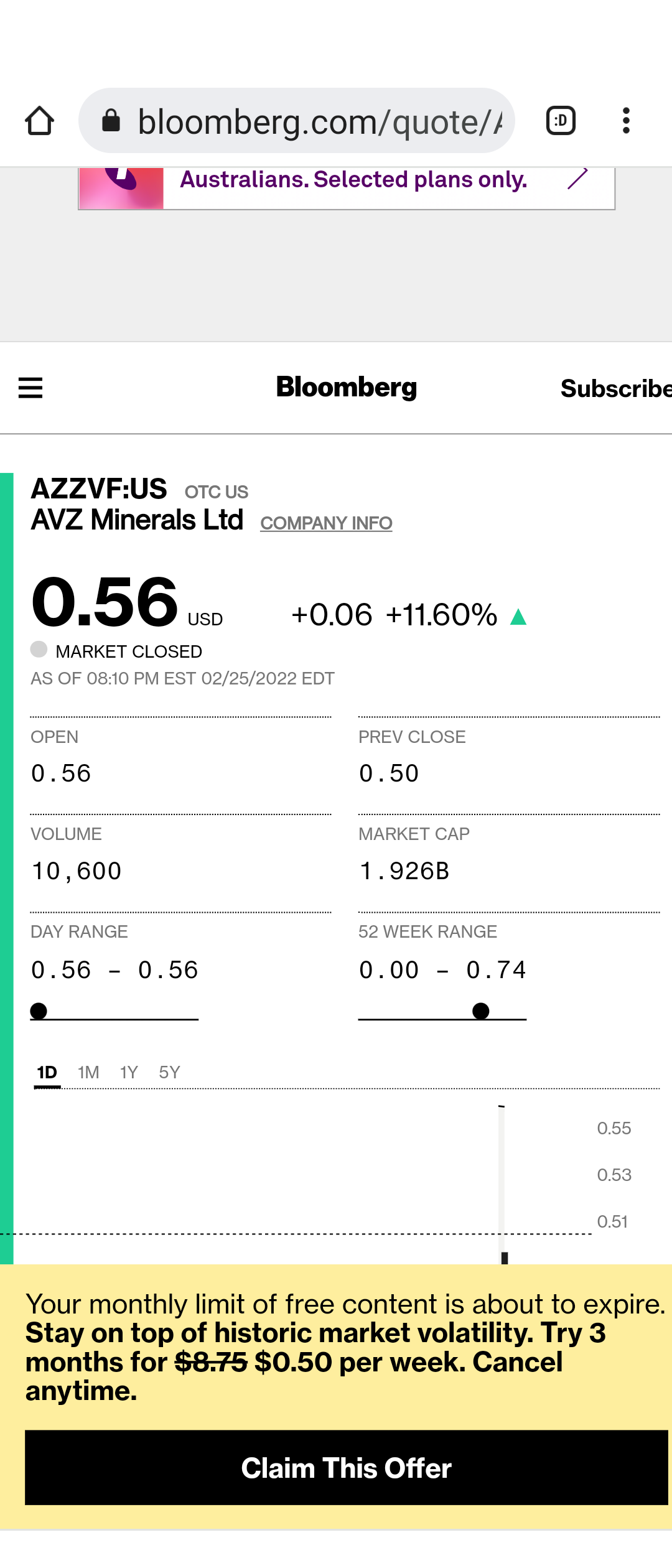
Task: Tap the 52 week range slider dot
Action: click(480, 1011)
